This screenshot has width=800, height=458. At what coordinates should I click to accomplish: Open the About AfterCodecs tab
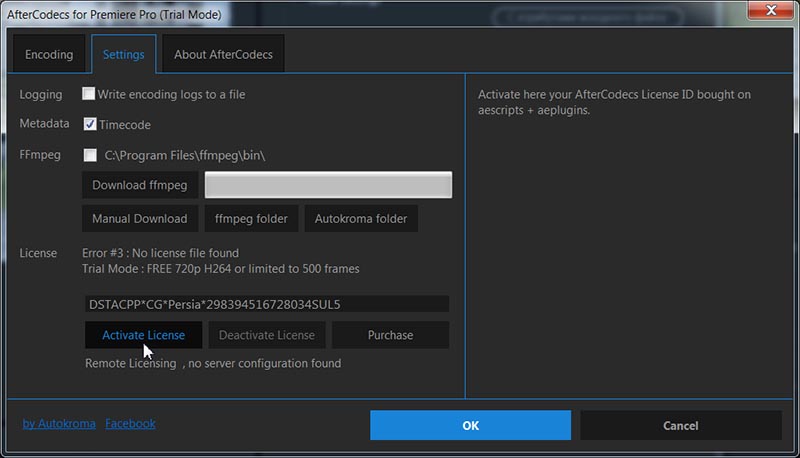(223, 54)
